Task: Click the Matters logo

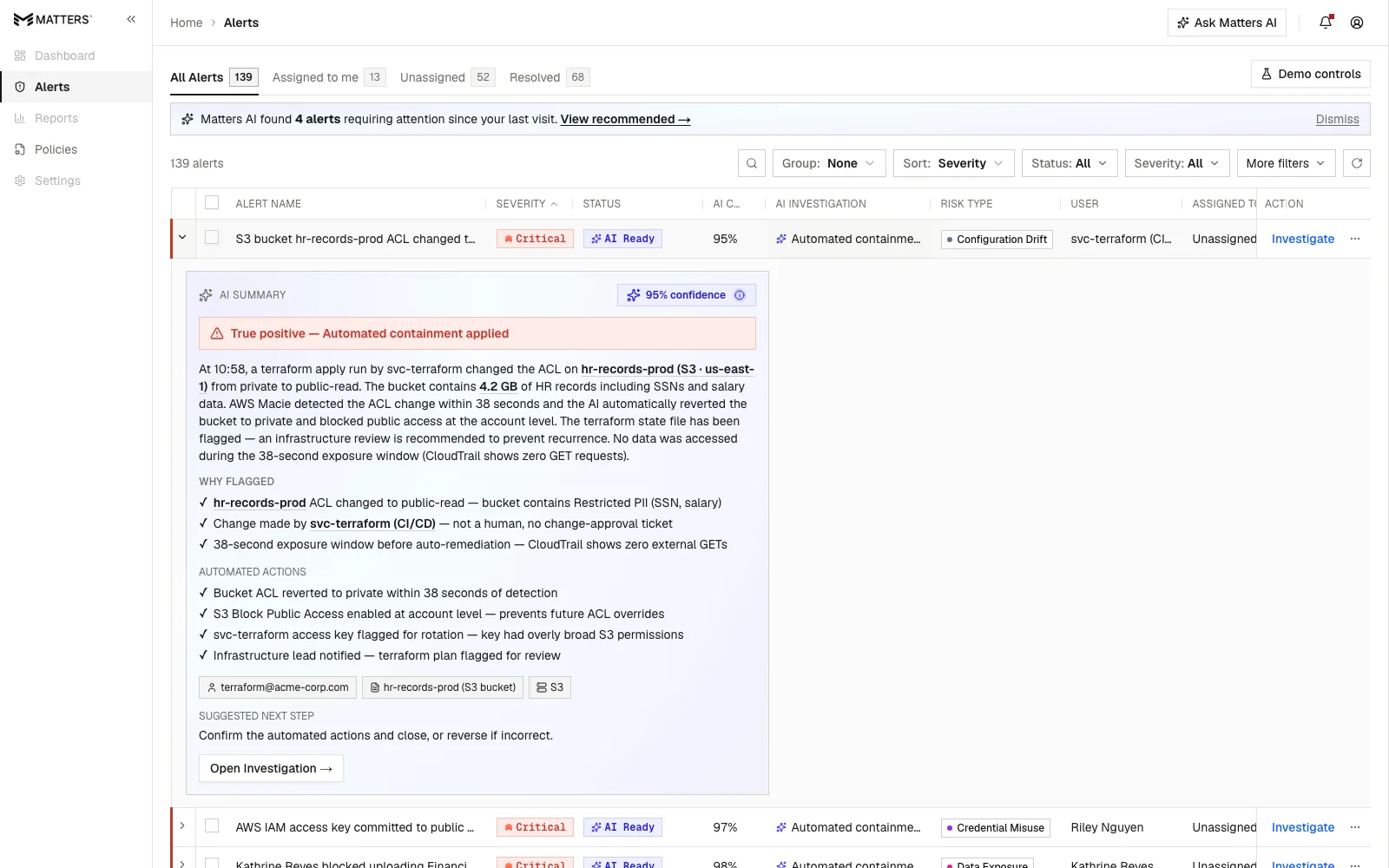Action: (52, 19)
